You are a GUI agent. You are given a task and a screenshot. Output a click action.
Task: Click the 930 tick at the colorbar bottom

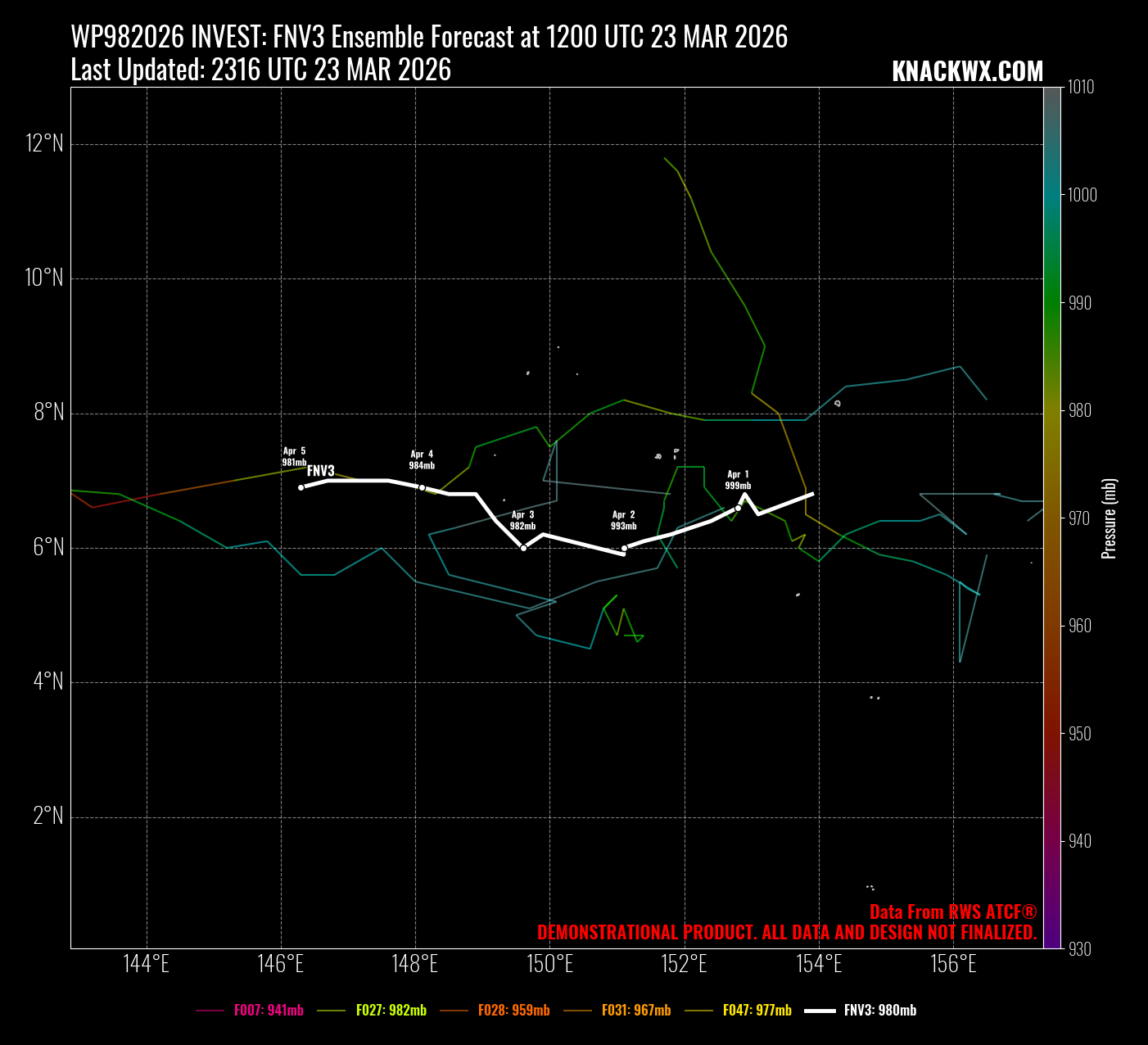(x=1081, y=948)
